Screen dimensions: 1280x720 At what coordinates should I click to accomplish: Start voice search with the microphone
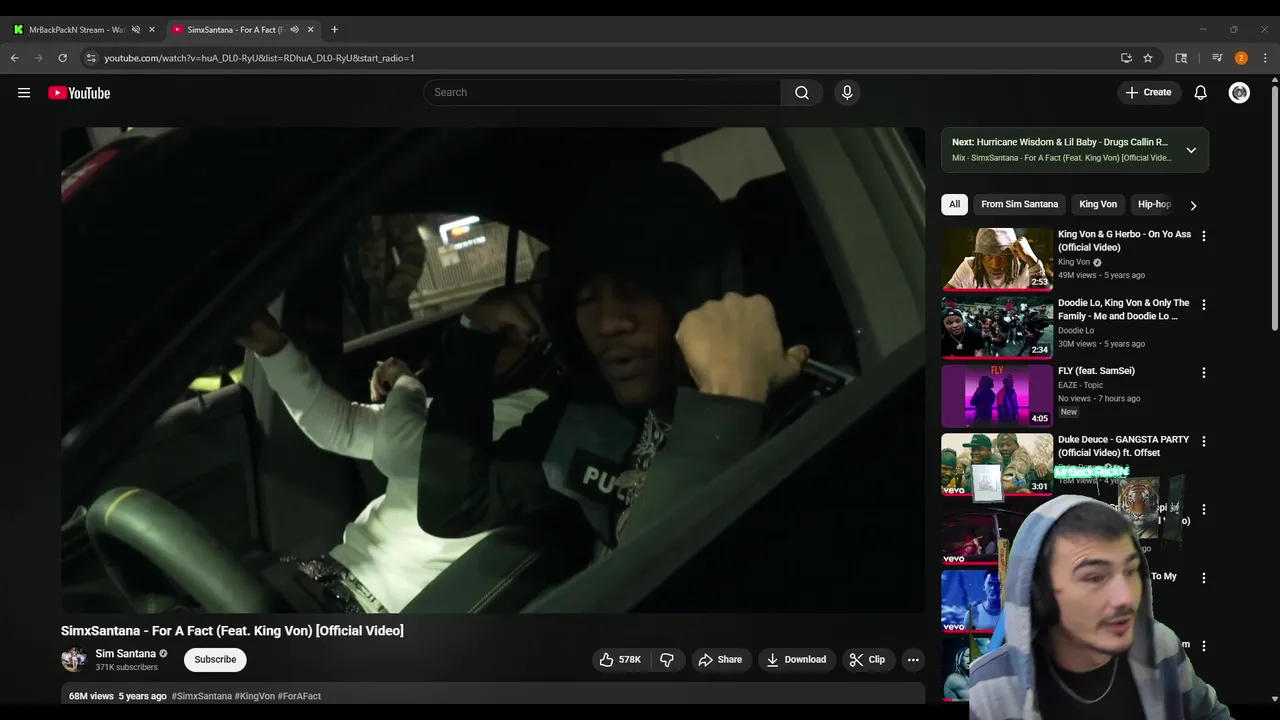coord(847,93)
